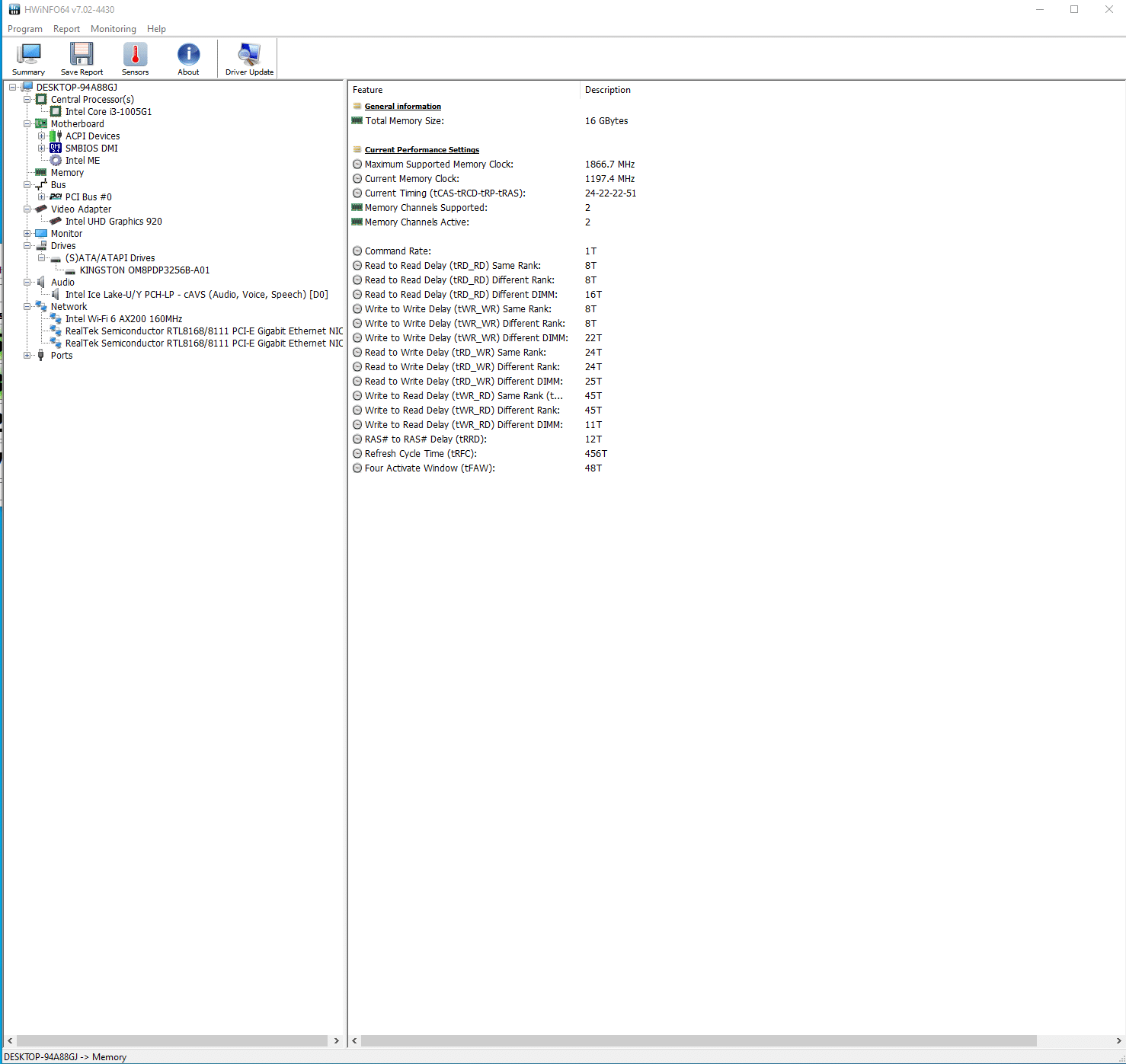Click the left tree horizontal scrollbar track
Viewport: 1126px width, 1064px height.
172,1040
